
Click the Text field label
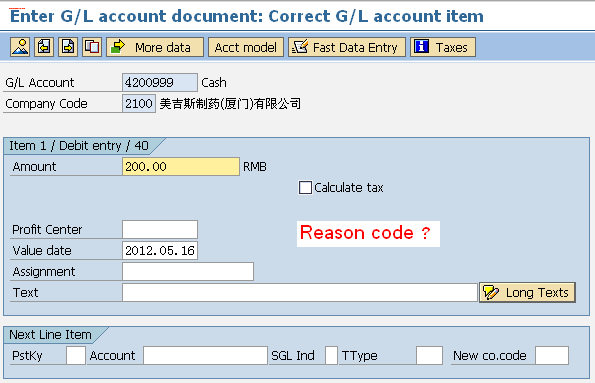click(x=25, y=292)
